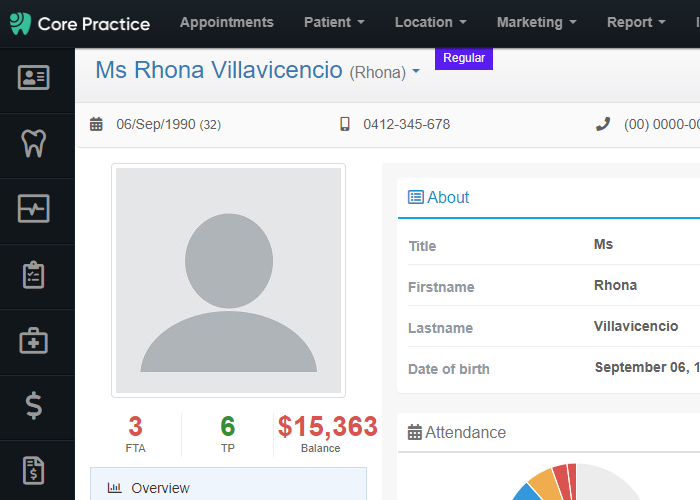Open the heartbeat monitor sidebar icon
This screenshot has width=700, height=500.
click(x=33, y=208)
